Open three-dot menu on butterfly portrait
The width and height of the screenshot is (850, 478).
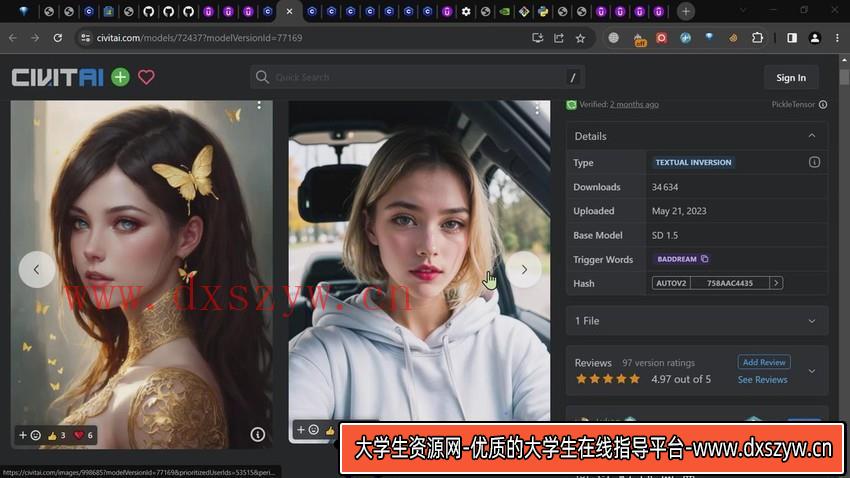pyautogui.click(x=259, y=105)
